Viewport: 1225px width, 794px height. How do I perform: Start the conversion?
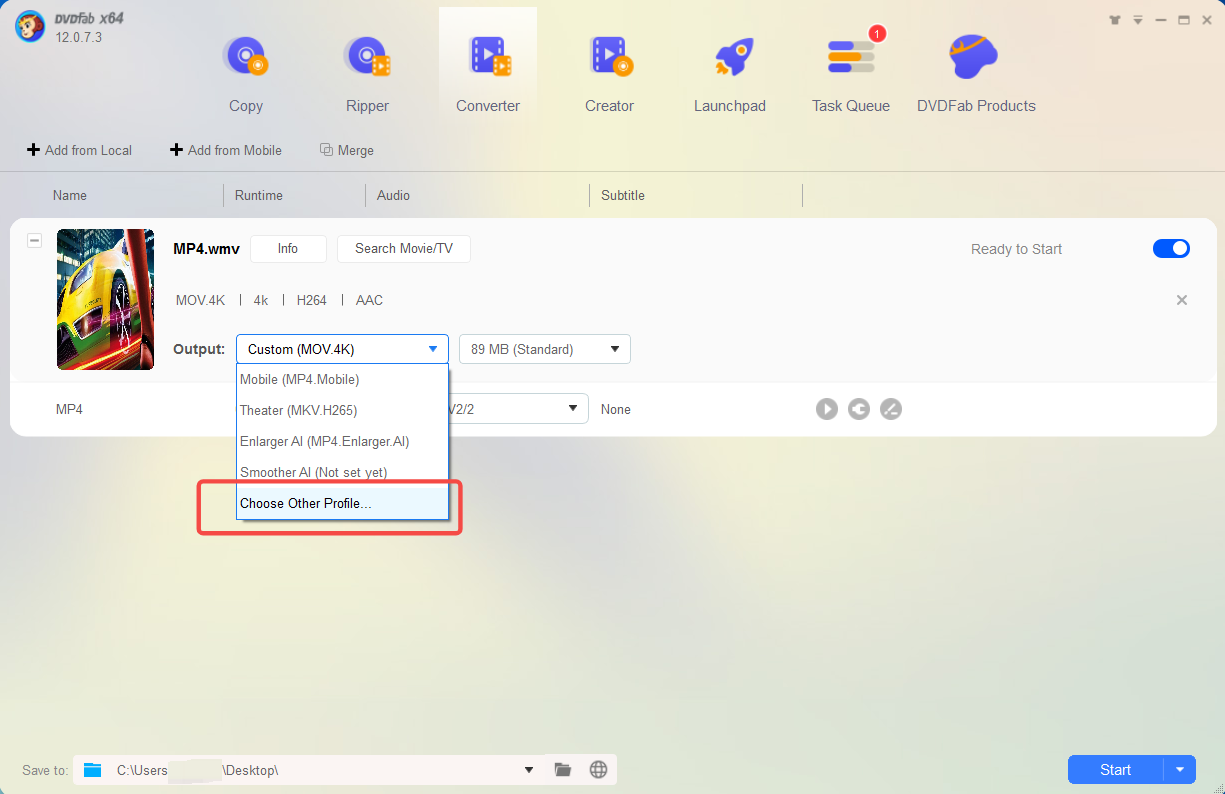(x=1115, y=769)
